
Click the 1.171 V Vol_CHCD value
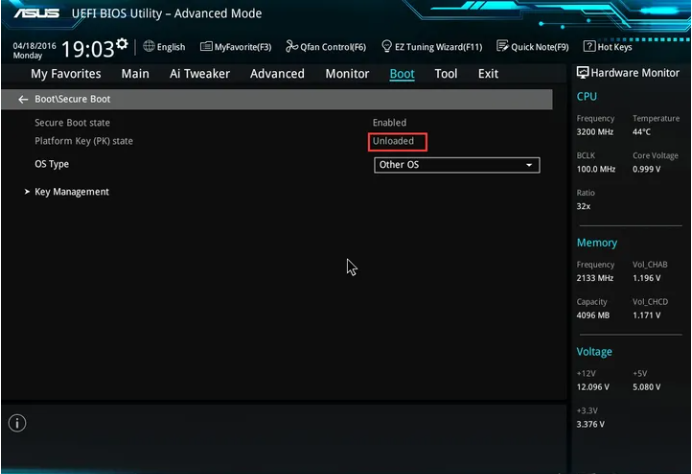(646, 315)
